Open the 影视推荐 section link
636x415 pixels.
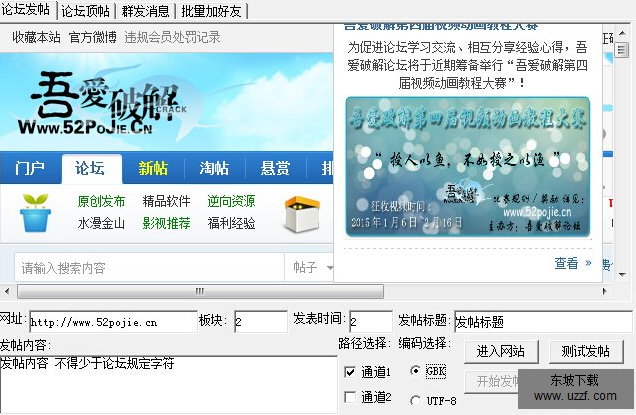(166, 223)
